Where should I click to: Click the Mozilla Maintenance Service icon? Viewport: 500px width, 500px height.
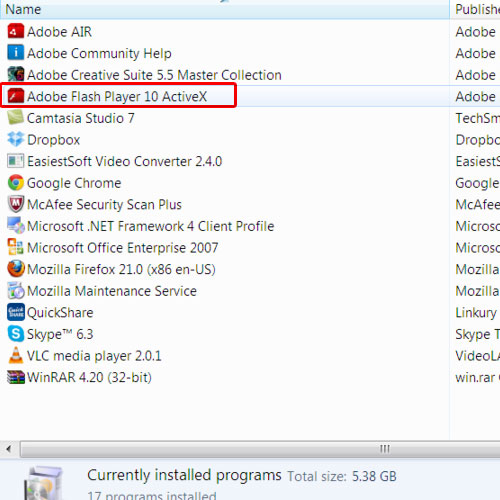coord(16,290)
